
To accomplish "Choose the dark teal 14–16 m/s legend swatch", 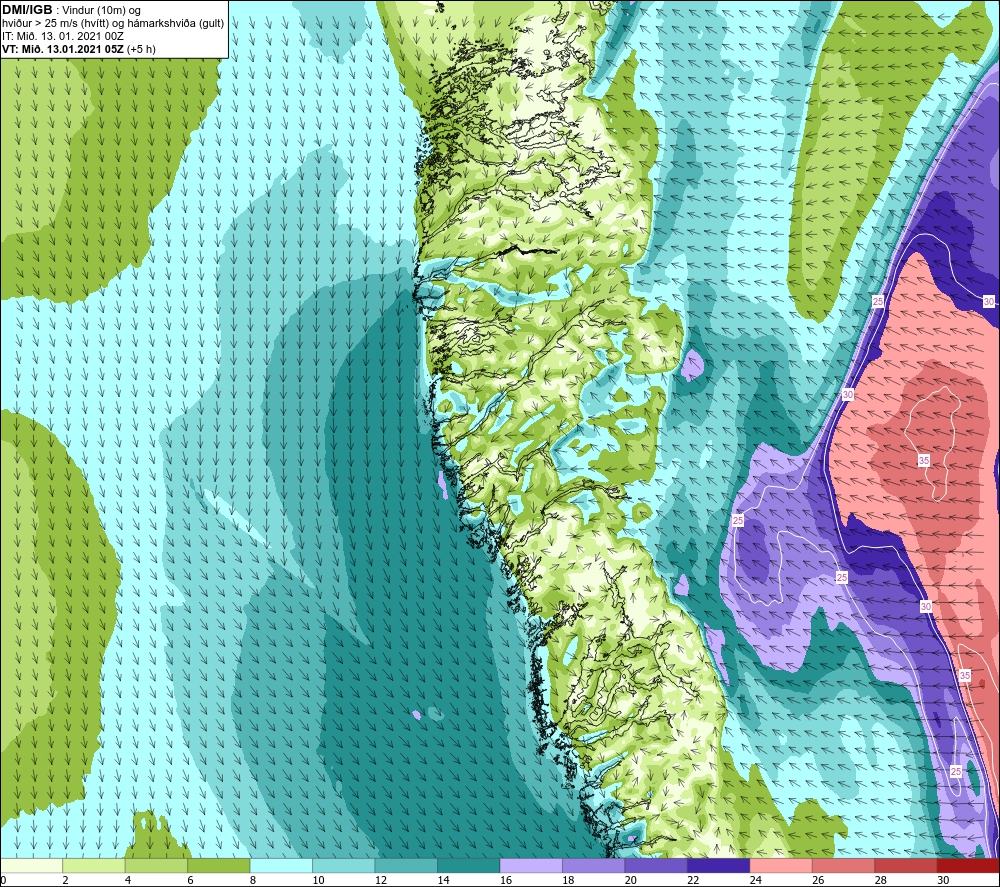I will [x=469, y=865].
